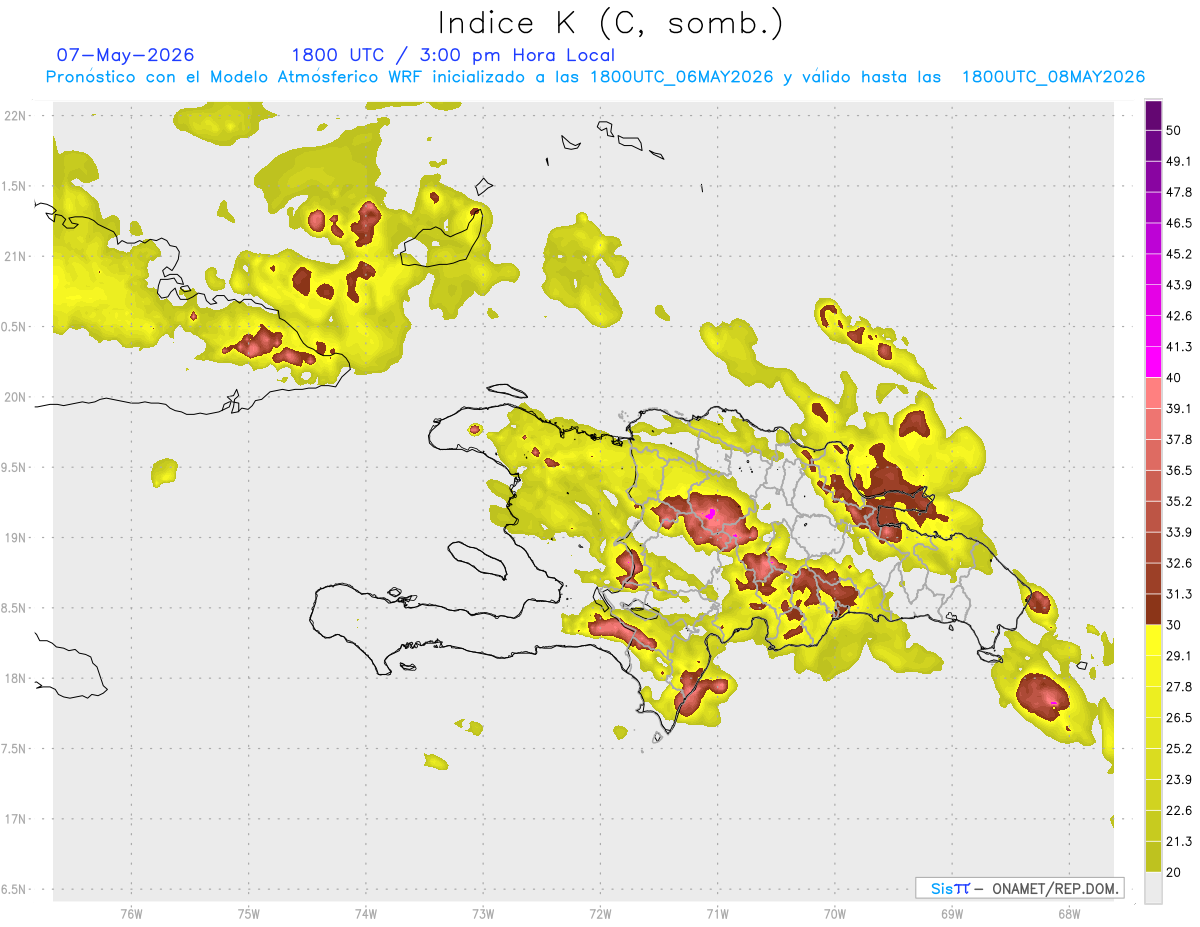This screenshot has width=1200, height=927.
Task: Click the salmon 39.1 legend color band
Action: [1154, 393]
